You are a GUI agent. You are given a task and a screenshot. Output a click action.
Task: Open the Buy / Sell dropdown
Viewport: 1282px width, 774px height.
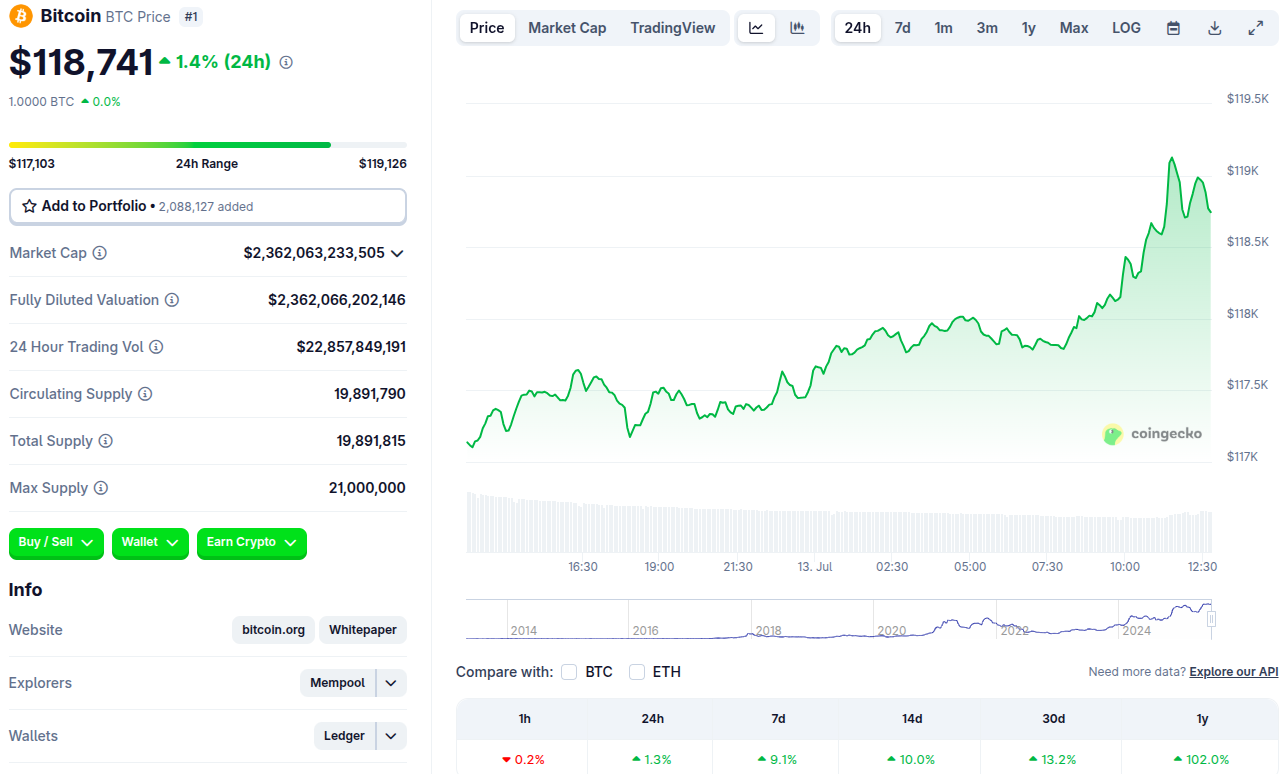56,542
